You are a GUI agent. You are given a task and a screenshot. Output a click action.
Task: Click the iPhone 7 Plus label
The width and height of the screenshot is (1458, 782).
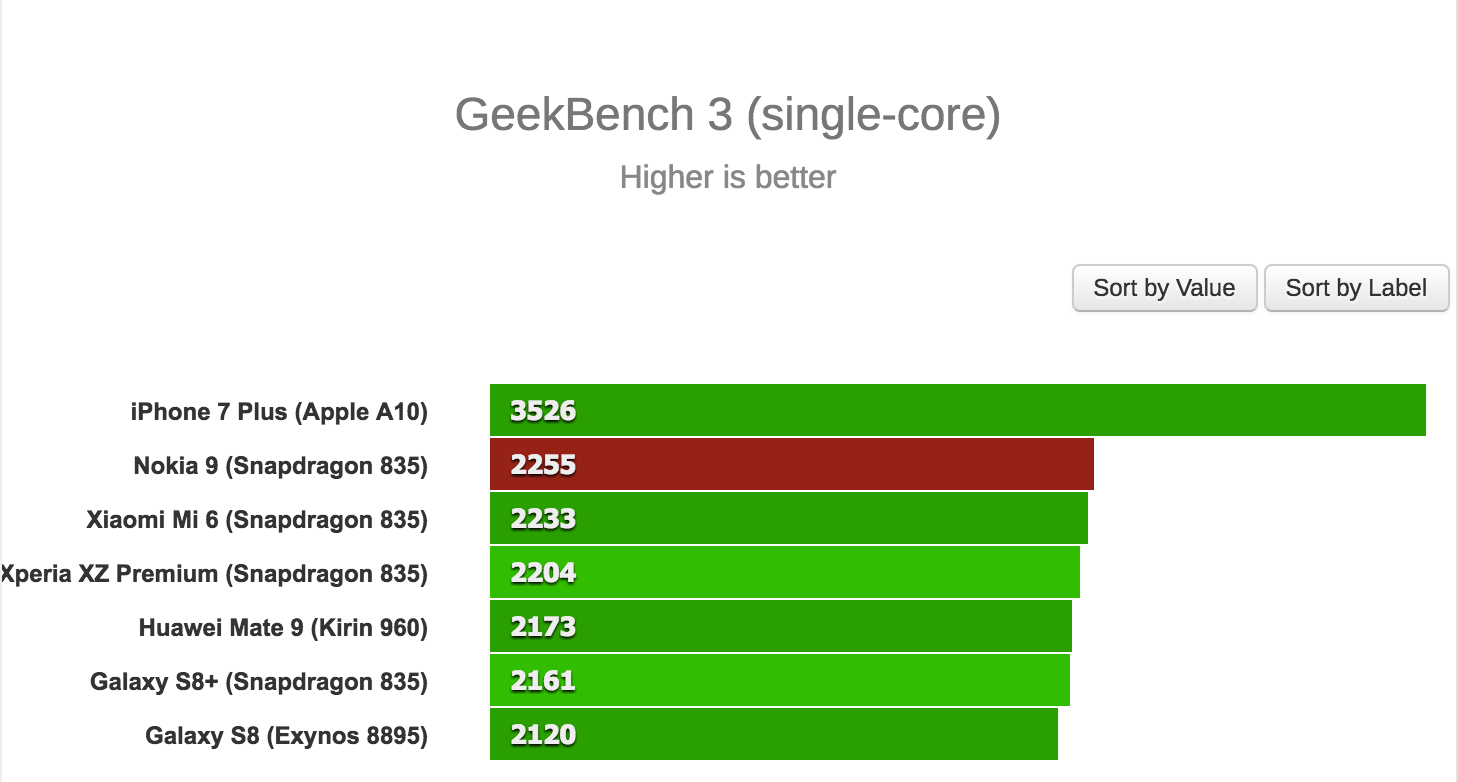coord(280,411)
